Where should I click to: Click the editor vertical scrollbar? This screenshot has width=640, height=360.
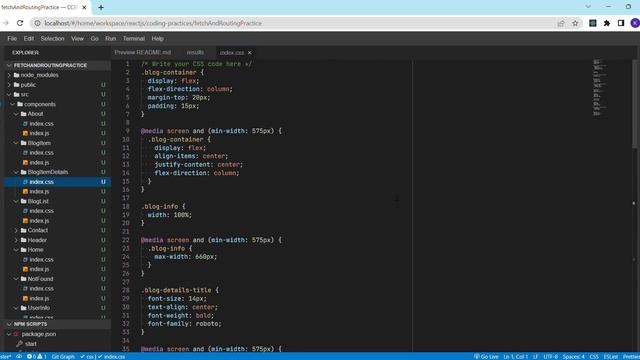click(634, 104)
